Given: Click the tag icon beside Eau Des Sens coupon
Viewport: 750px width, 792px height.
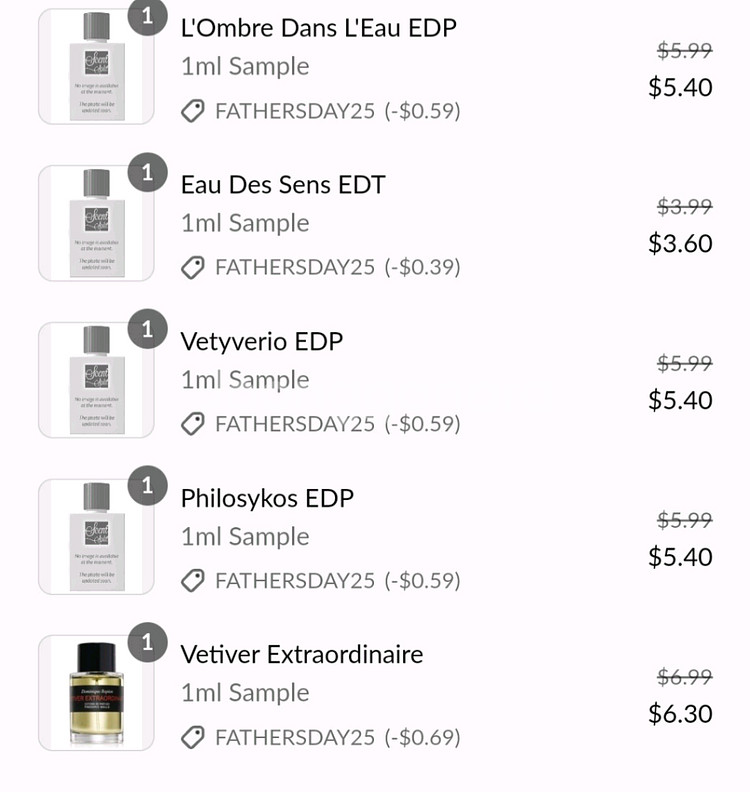Looking at the screenshot, I should pyautogui.click(x=192, y=267).
